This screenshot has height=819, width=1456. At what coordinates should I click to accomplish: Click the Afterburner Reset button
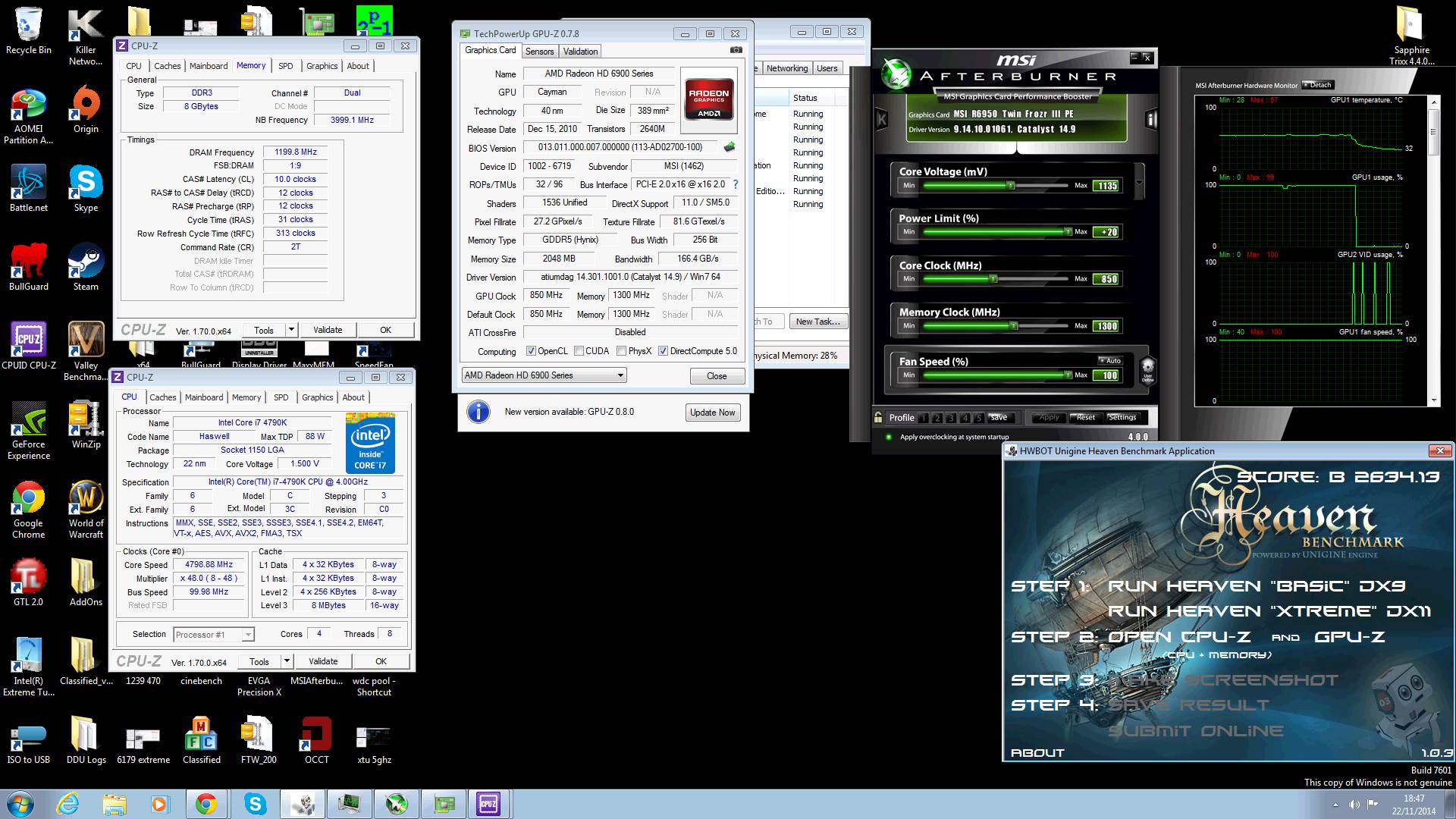click(1085, 417)
